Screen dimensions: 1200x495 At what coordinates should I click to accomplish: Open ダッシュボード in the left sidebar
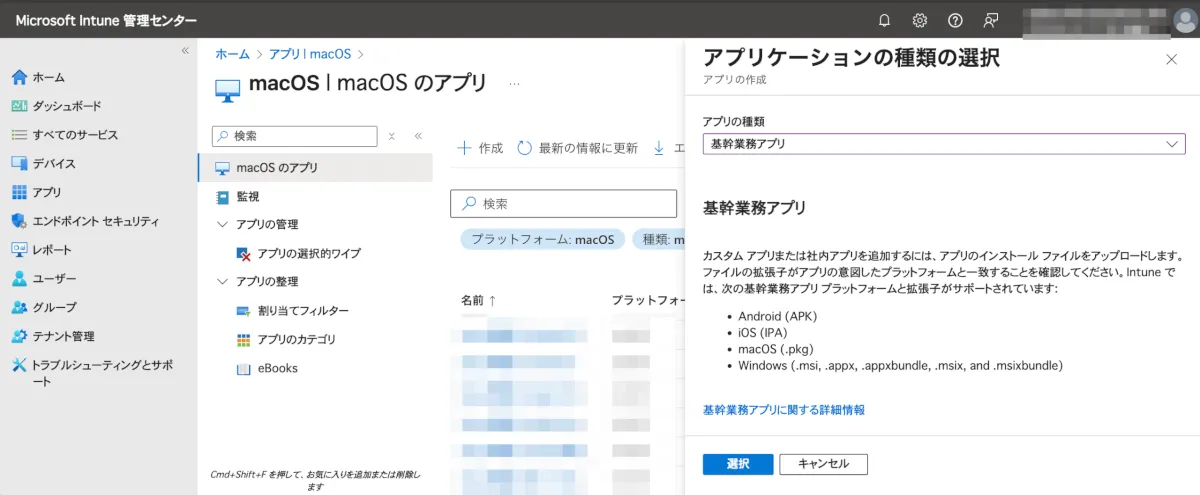click(66, 106)
